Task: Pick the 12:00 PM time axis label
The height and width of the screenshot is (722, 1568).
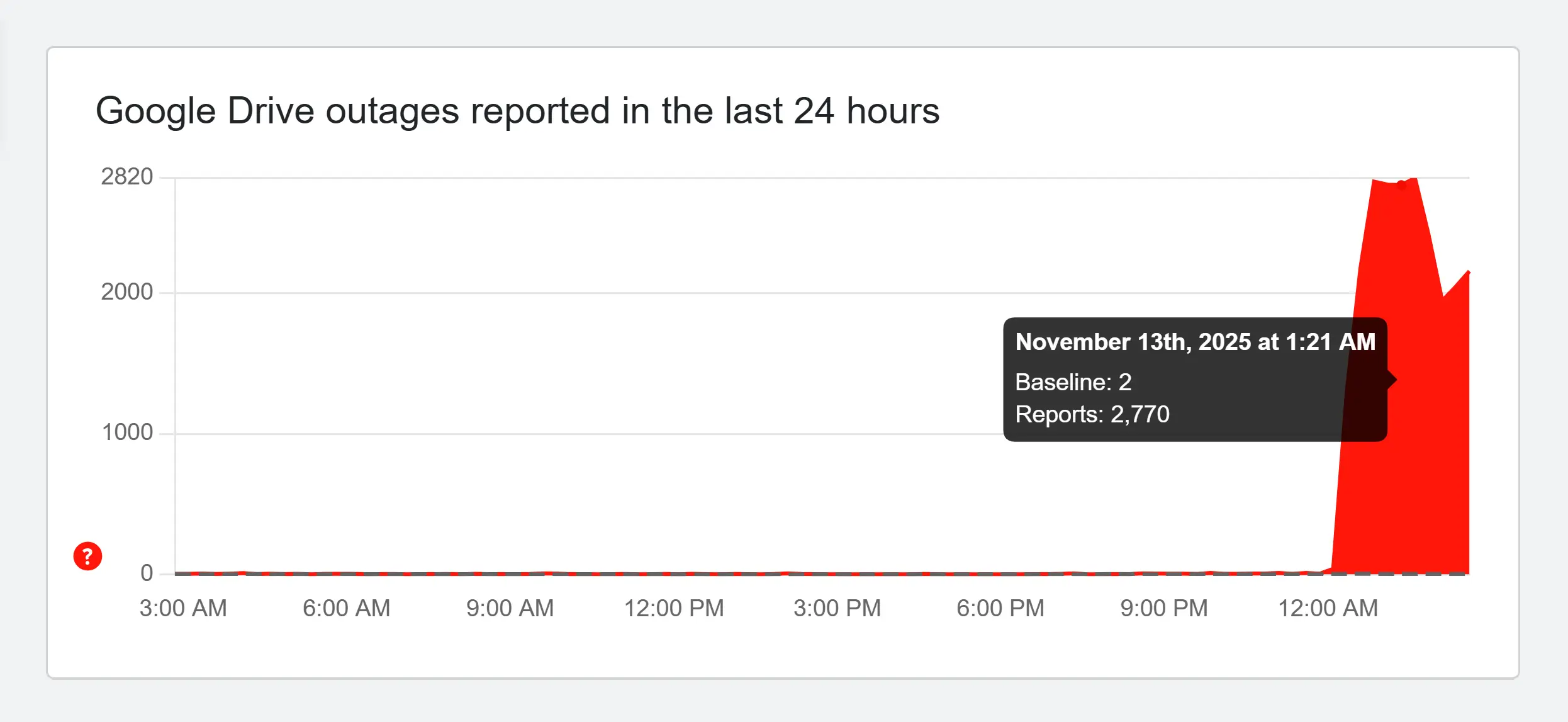Action: [674, 609]
